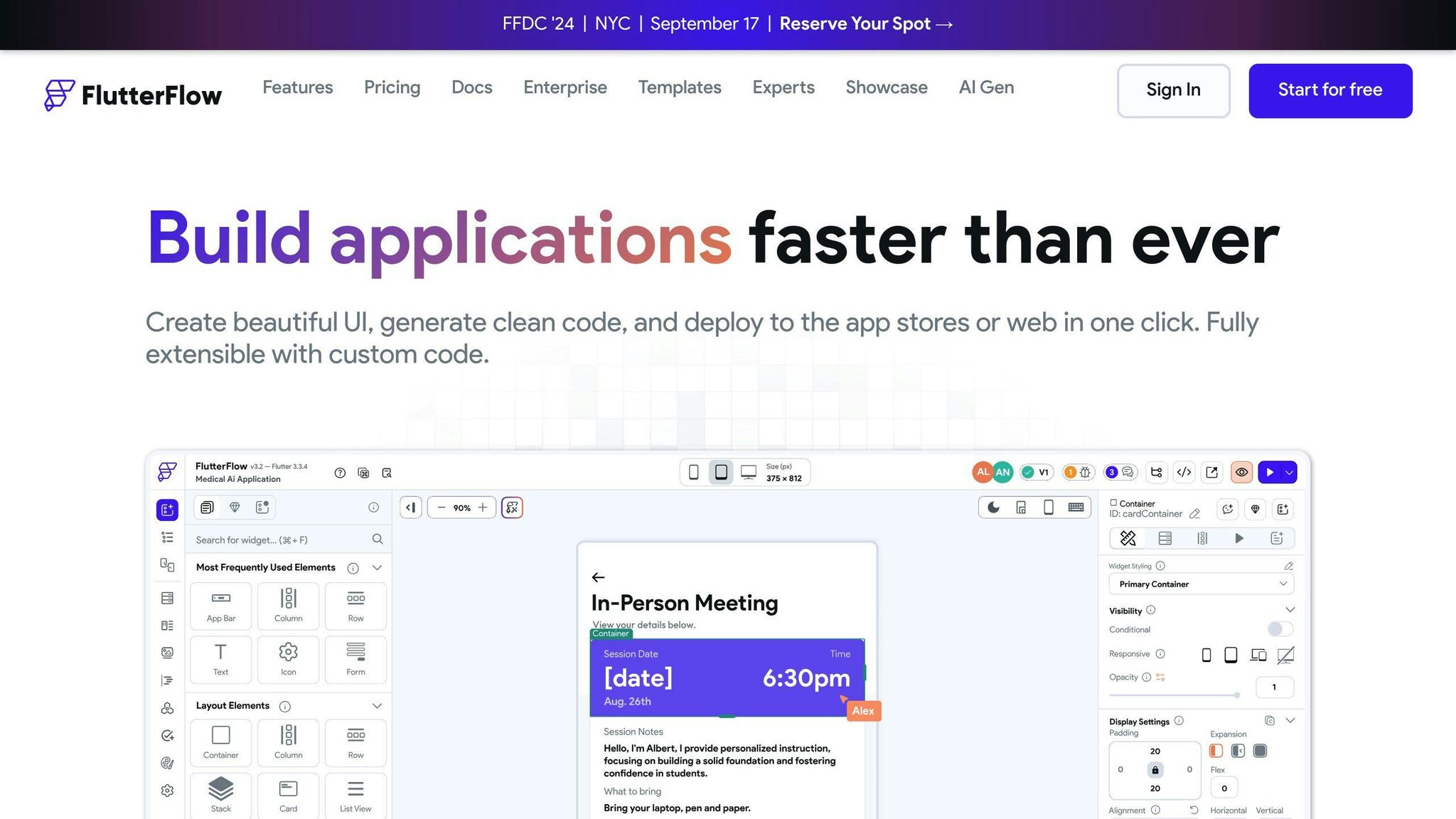Collapse the Layout Elements section
Viewport: 1456px width, 819px height.
pos(377,706)
